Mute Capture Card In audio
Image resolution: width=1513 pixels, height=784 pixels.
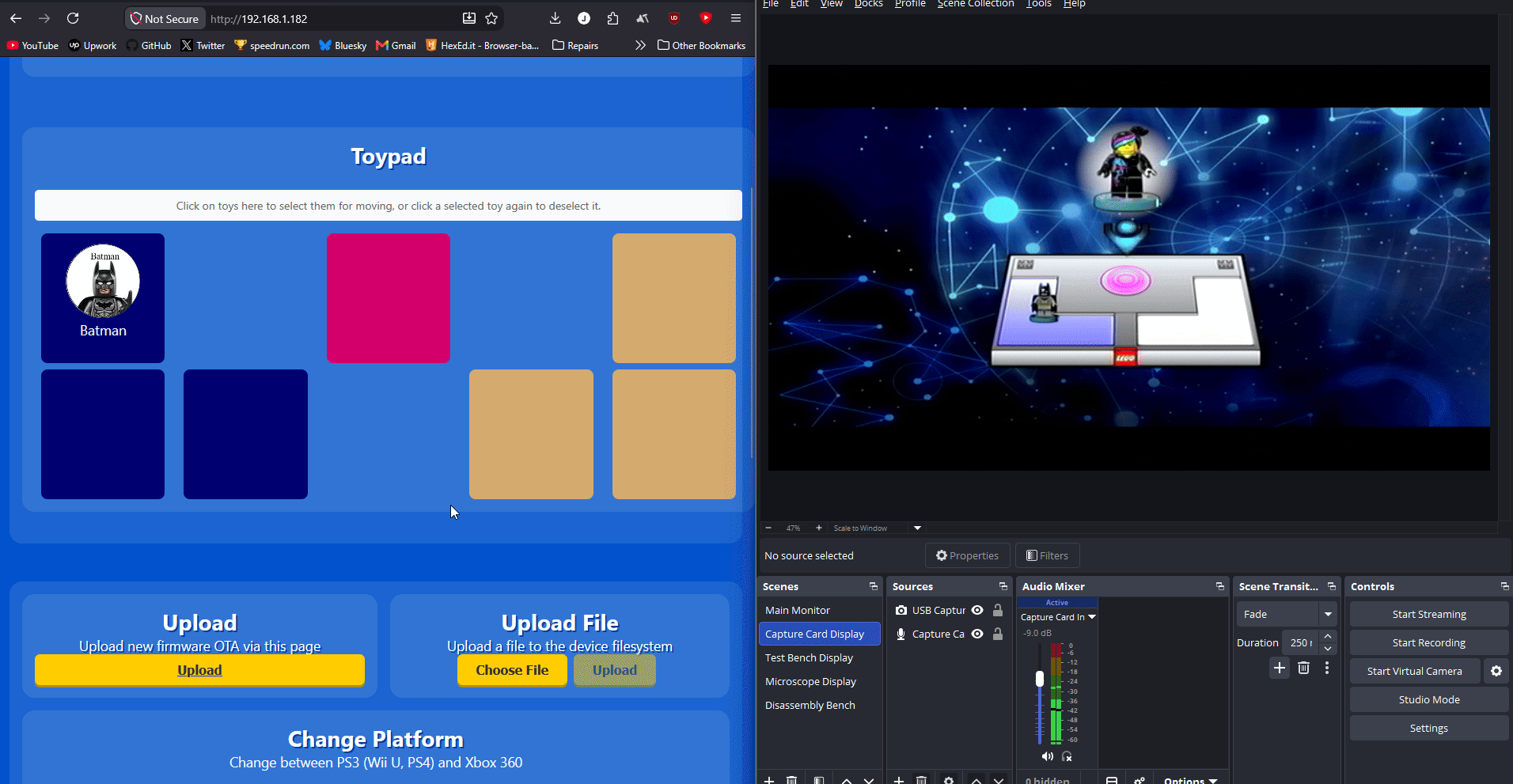1047,756
